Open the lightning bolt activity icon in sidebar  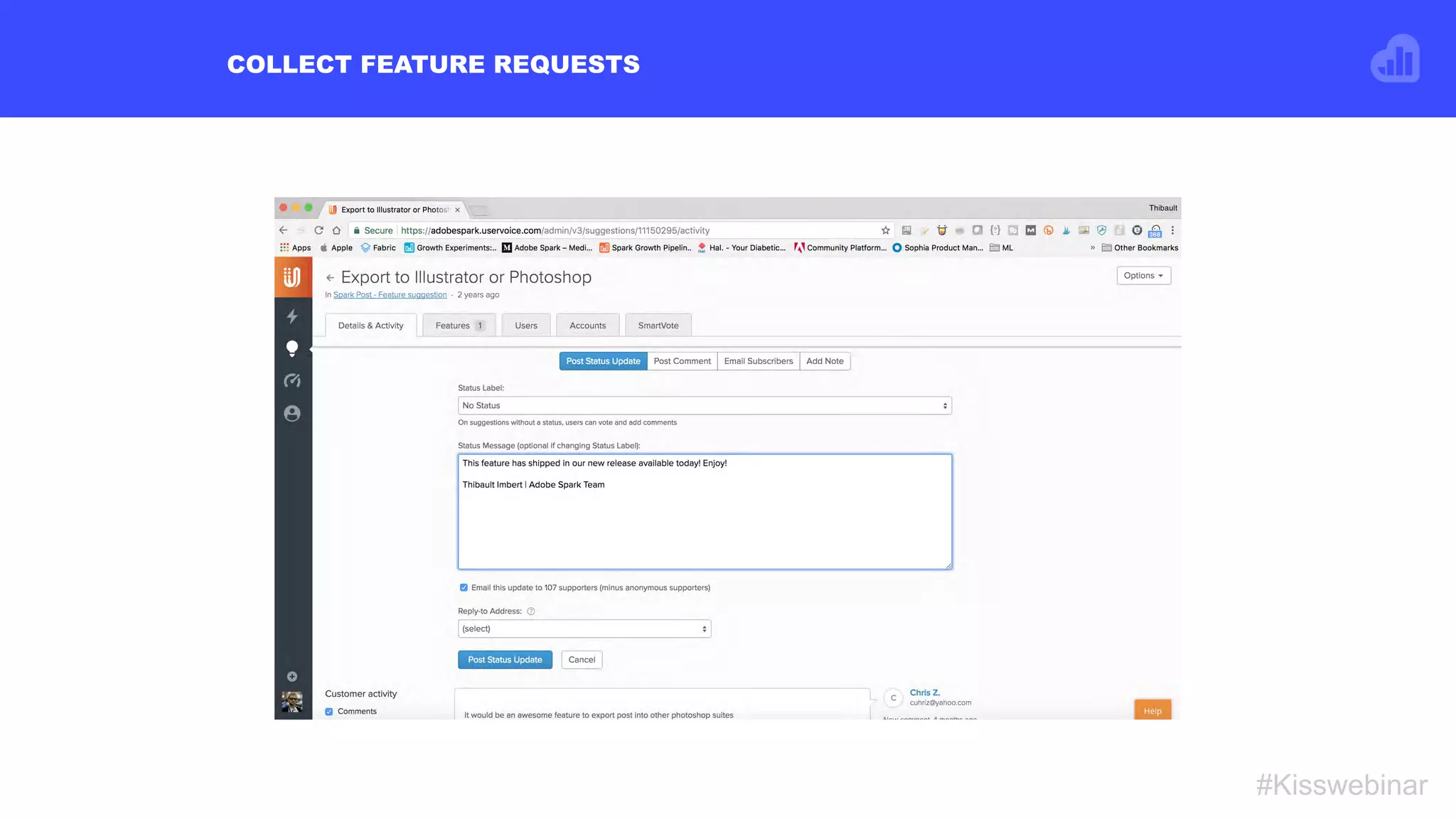(x=292, y=316)
